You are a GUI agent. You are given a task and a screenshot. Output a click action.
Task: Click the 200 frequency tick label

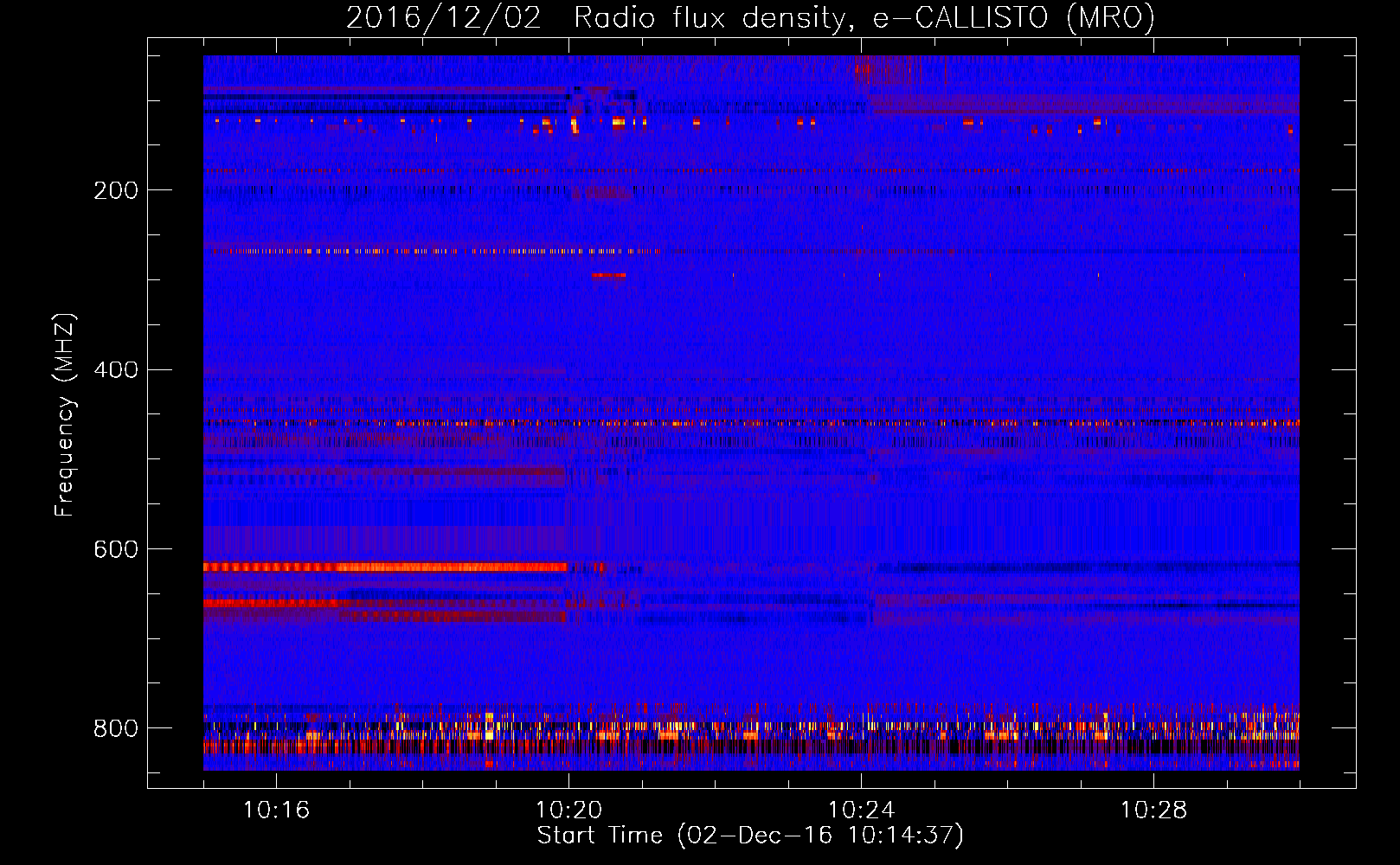pos(116,190)
